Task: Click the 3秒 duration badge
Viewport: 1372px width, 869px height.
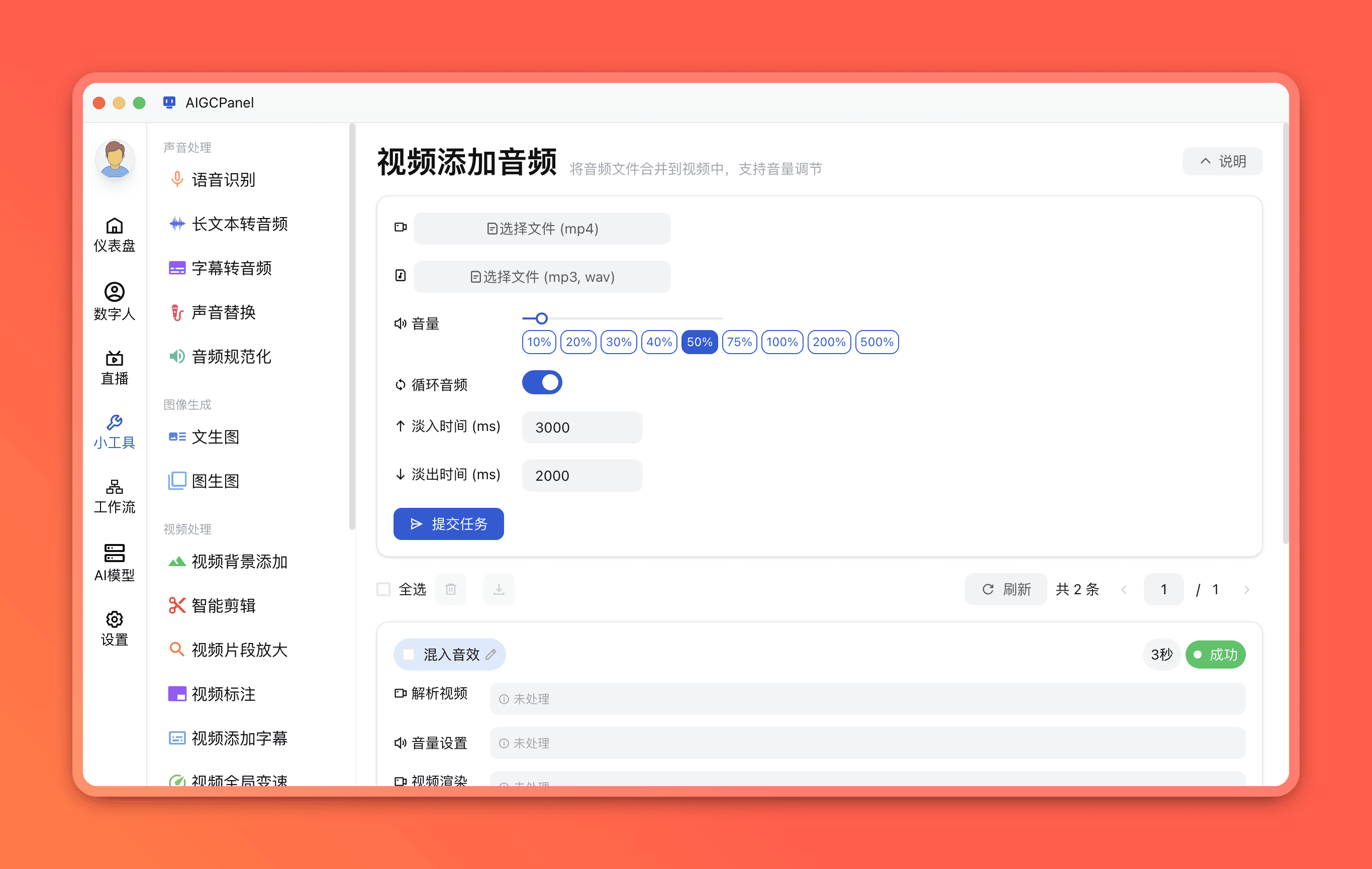Action: (1162, 655)
